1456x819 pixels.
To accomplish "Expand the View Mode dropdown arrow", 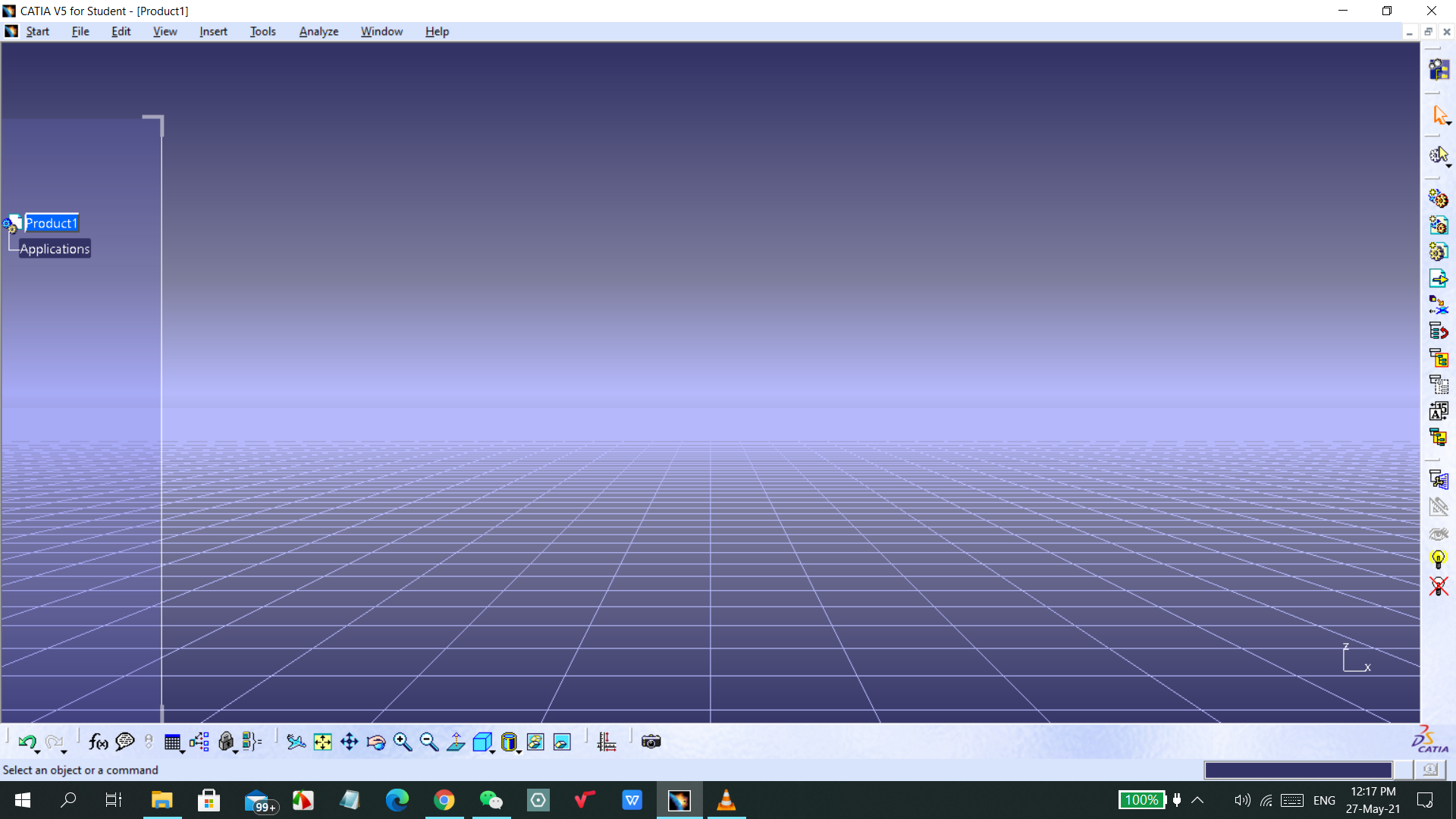I will pyautogui.click(x=519, y=752).
